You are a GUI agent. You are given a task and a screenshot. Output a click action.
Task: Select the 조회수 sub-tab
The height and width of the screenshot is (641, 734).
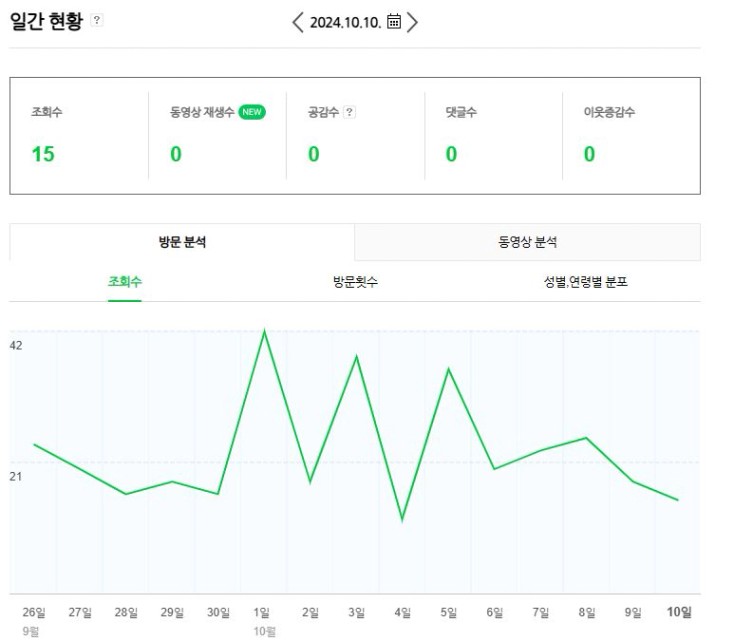click(125, 282)
